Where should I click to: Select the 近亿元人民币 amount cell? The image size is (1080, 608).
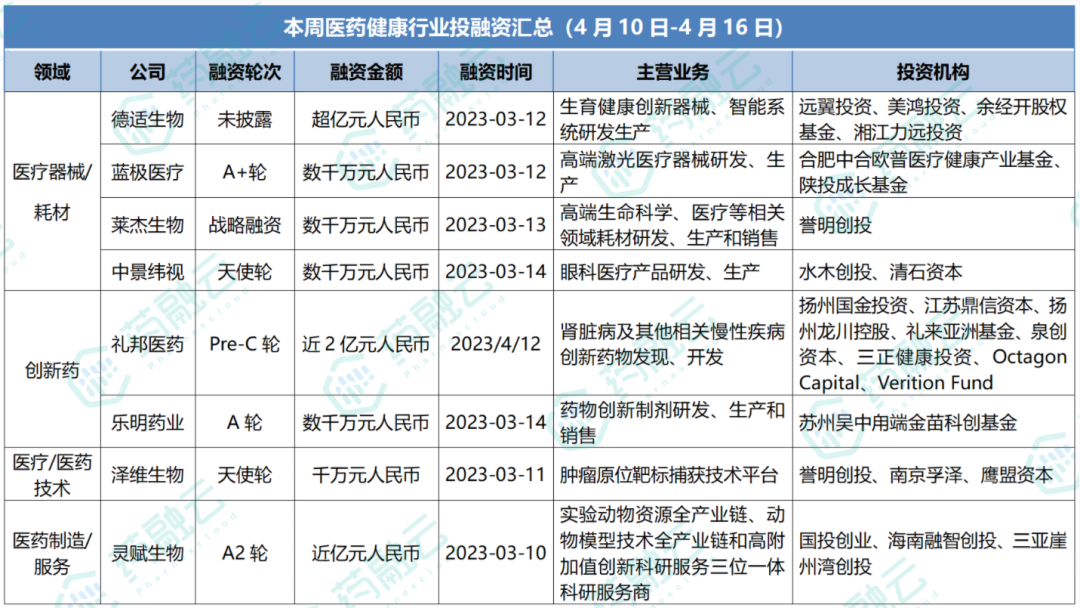[366, 553]
